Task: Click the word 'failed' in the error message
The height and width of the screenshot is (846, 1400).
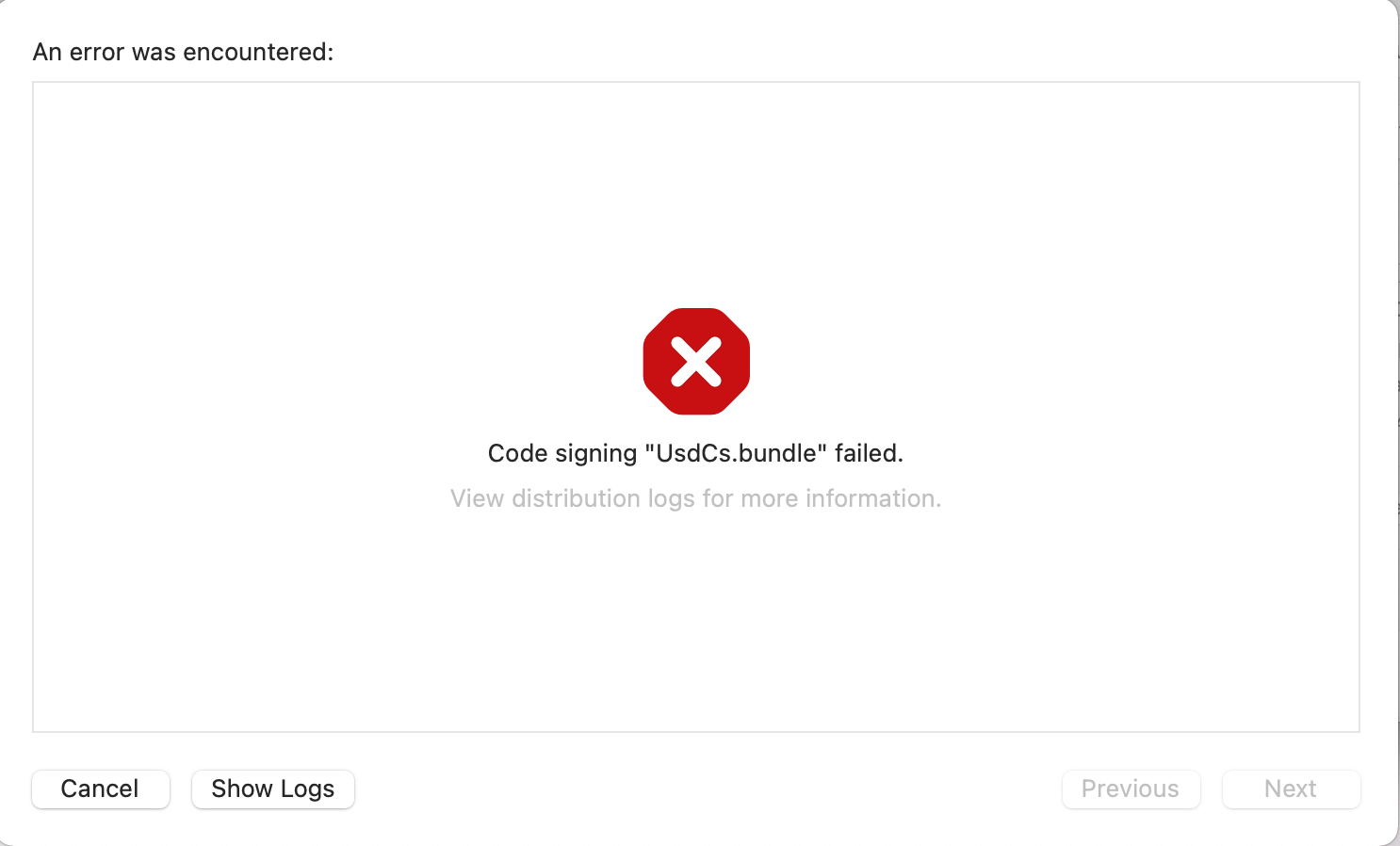Action: (x=866, y=453)
